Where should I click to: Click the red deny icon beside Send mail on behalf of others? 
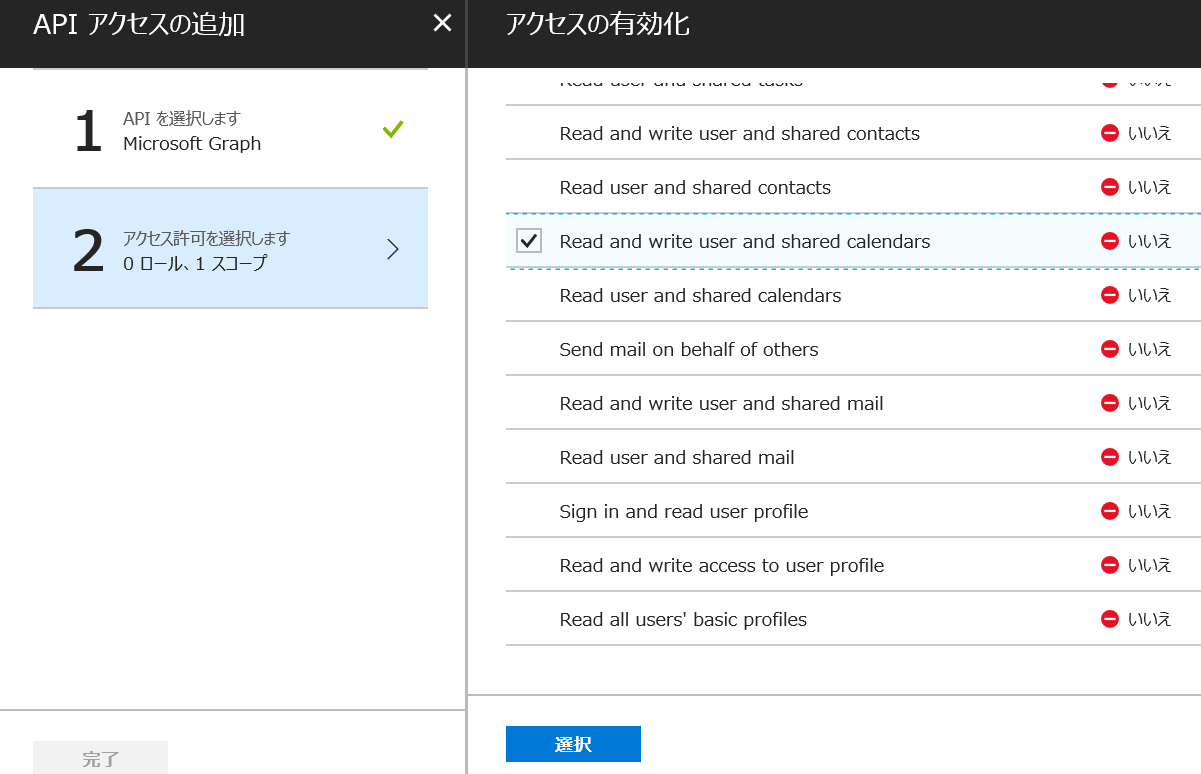[1110, 349]
